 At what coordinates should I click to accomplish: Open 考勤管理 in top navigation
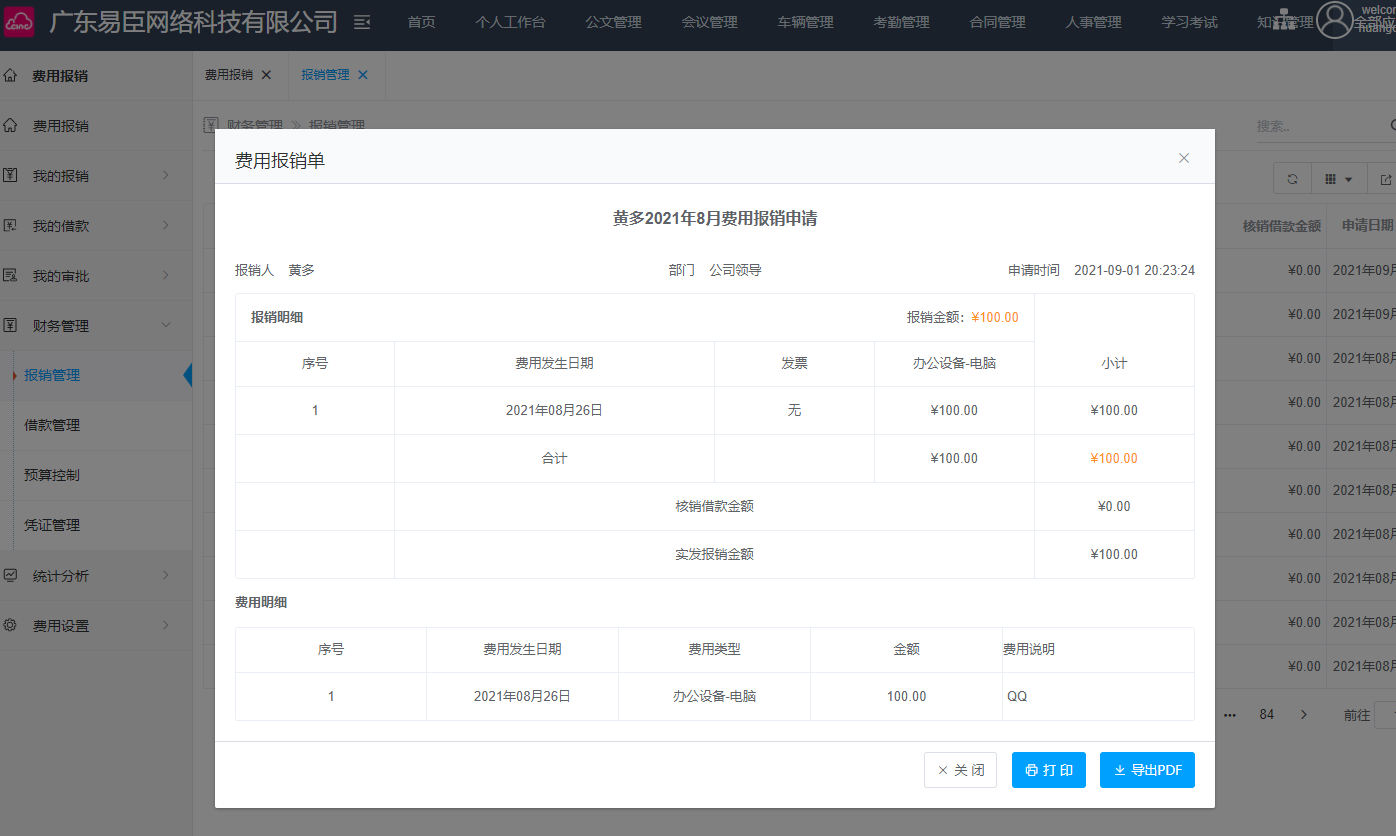[x=902, y=22]
